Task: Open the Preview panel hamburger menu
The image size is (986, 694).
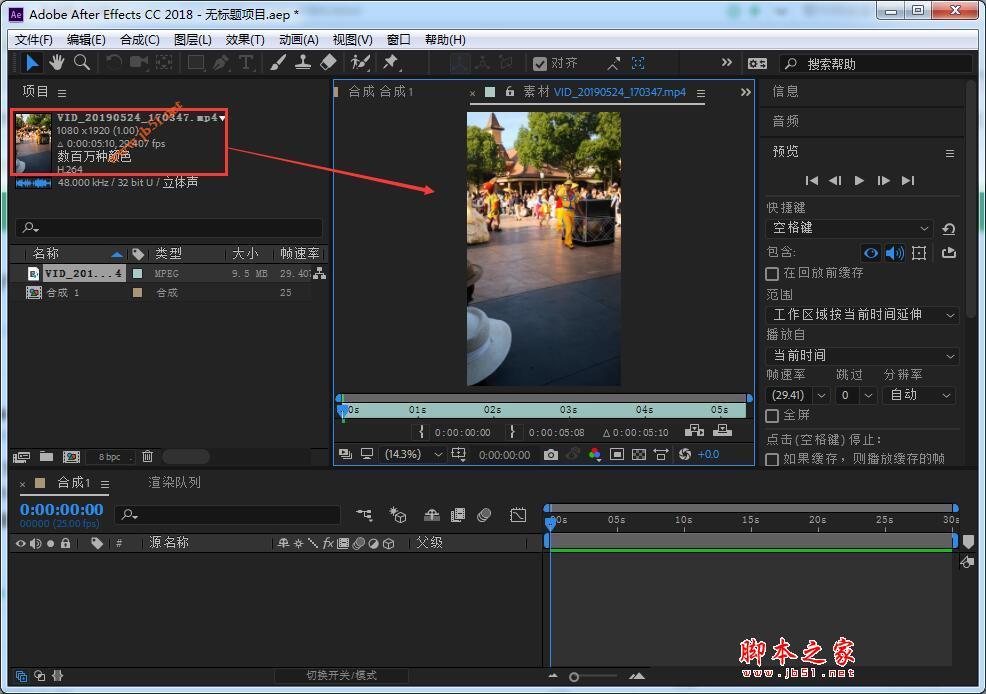Action: (x=950, y=153)
